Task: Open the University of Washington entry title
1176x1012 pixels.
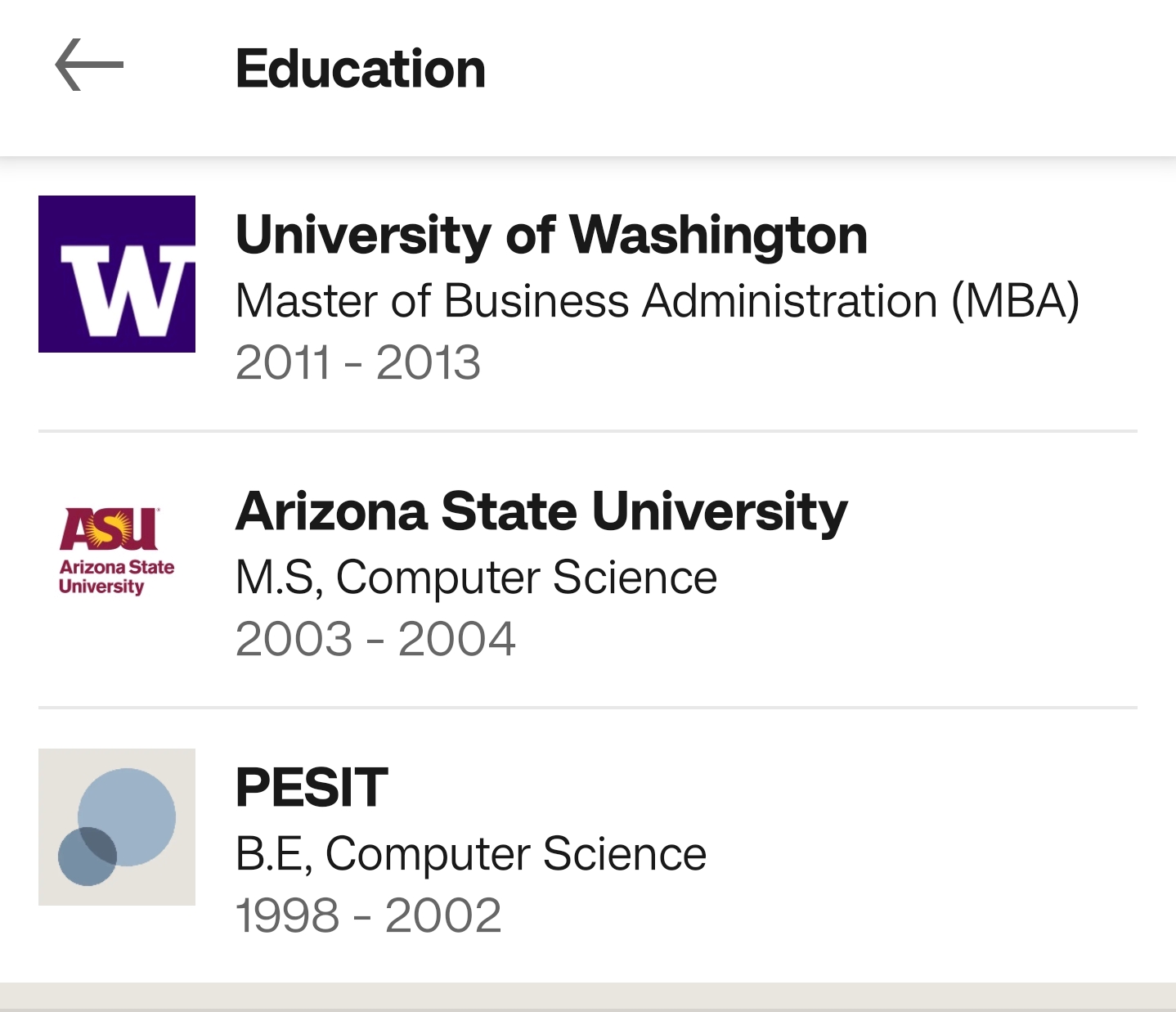Action: (551, 236)
